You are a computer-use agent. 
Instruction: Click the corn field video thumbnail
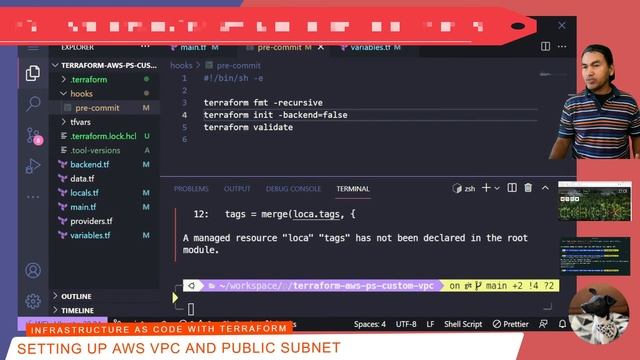(x=595, y=201)
